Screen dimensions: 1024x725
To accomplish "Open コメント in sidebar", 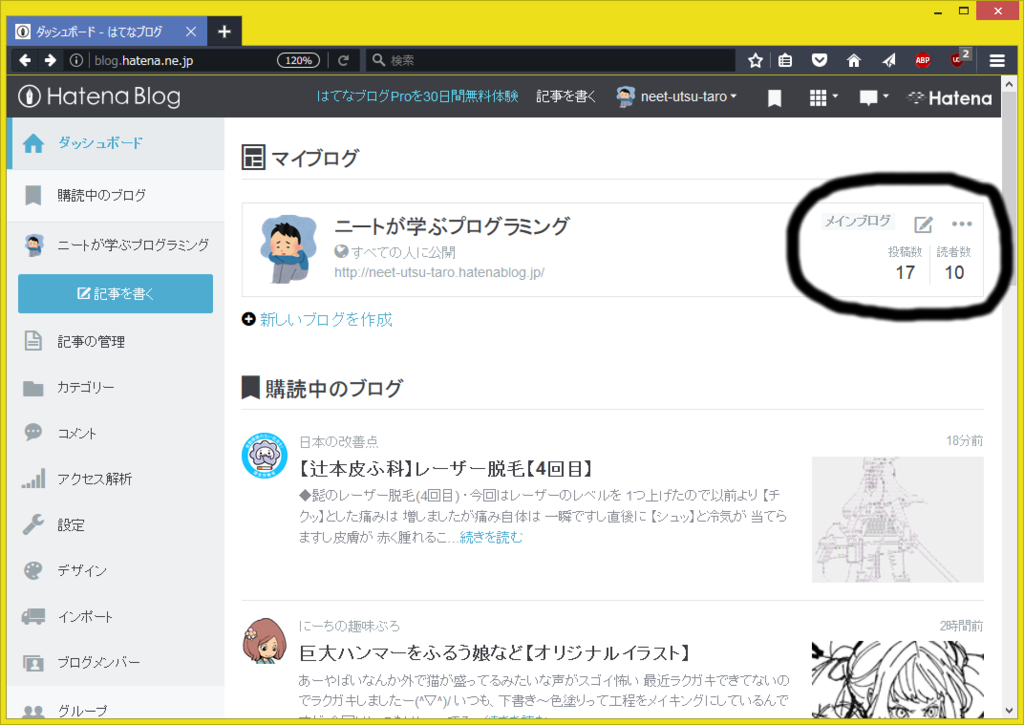I will pos(116,433).
